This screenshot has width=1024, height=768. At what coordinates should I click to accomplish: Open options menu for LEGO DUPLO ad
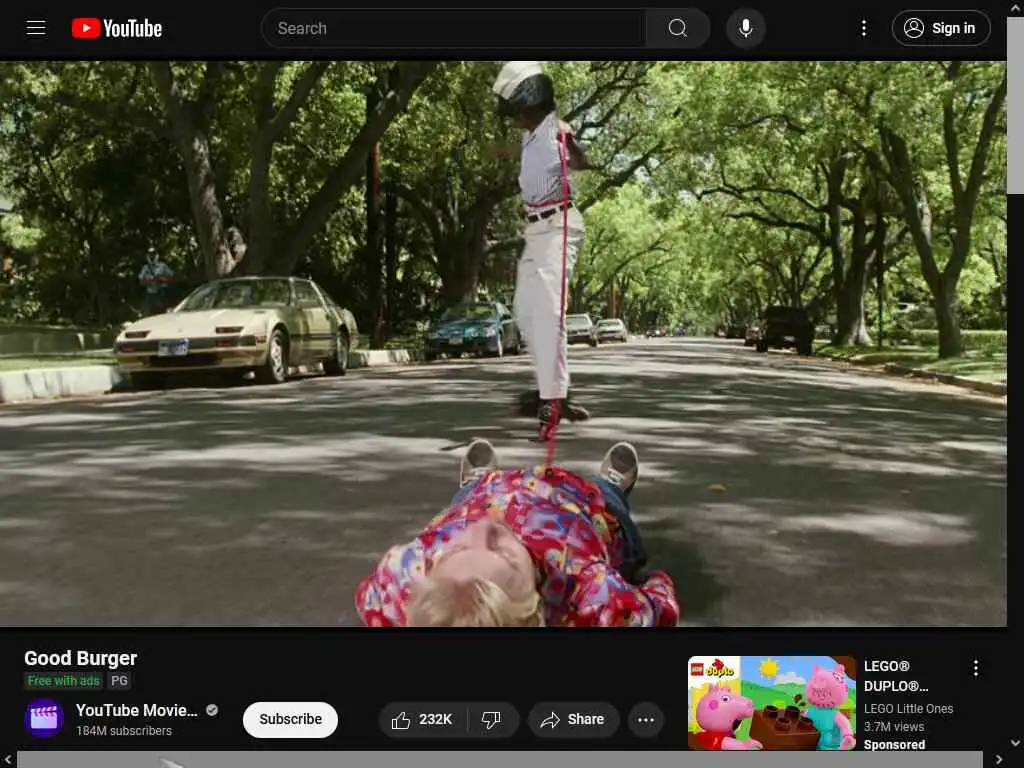(976, 668)
